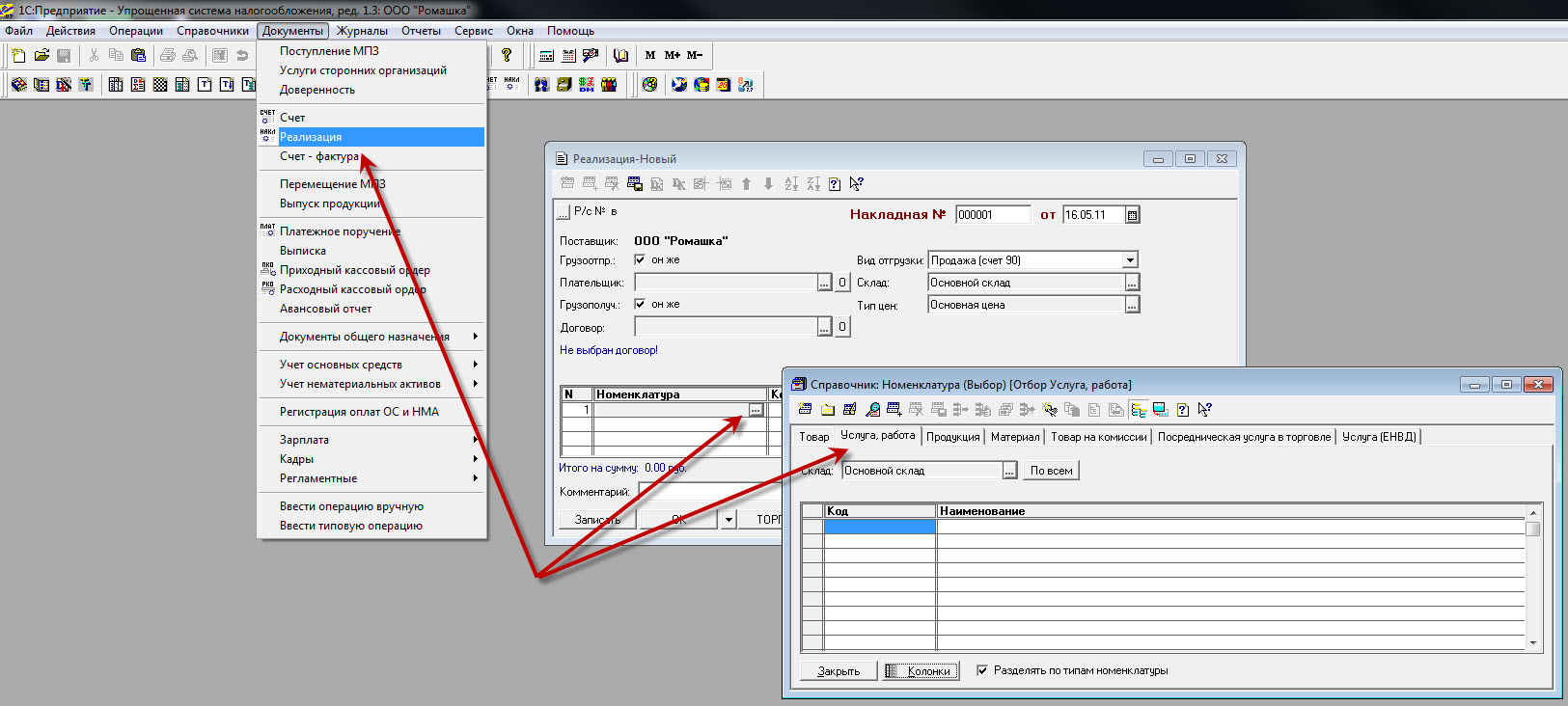Click the yellow question mark help icon

(x=507, y=55)
